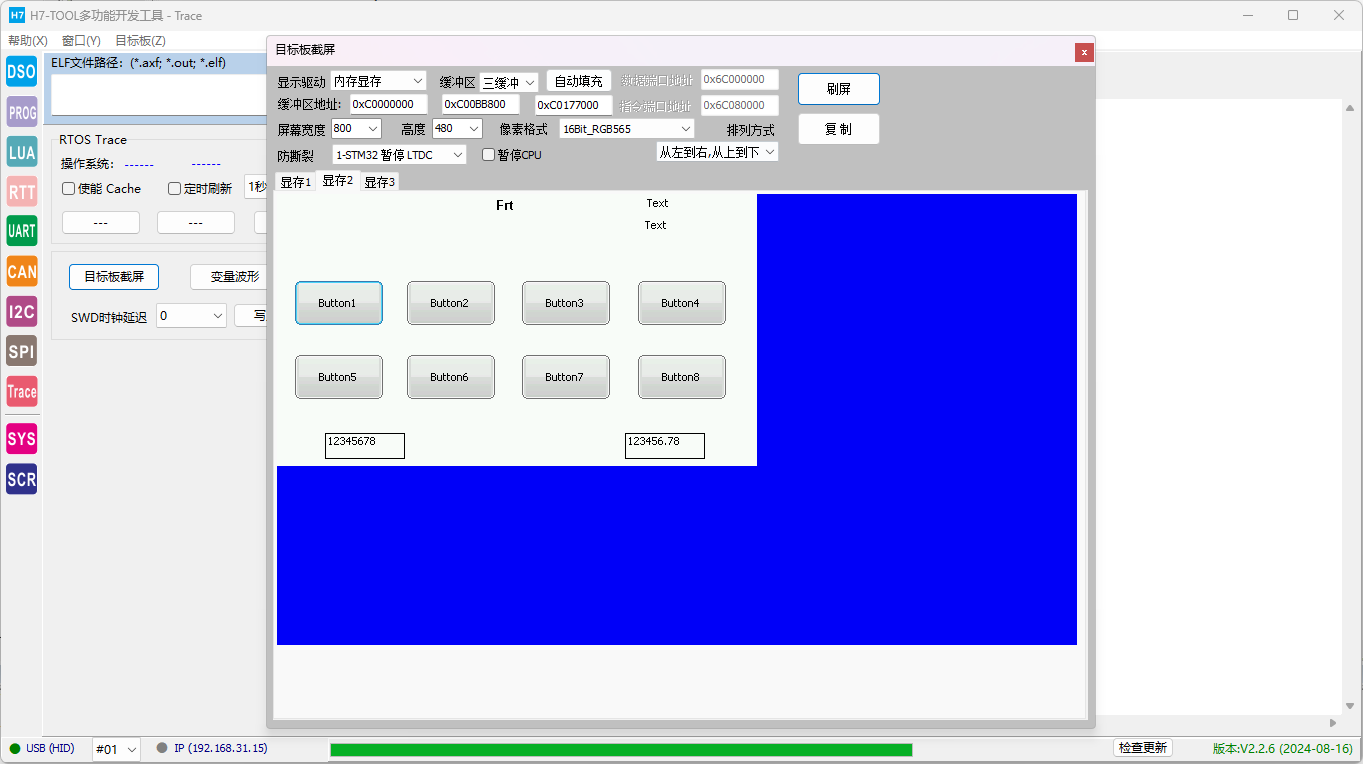Click the 0xC00BB800 buffer address field
The width and height of the screenshot is (1363, 764).
pos(481,104)
